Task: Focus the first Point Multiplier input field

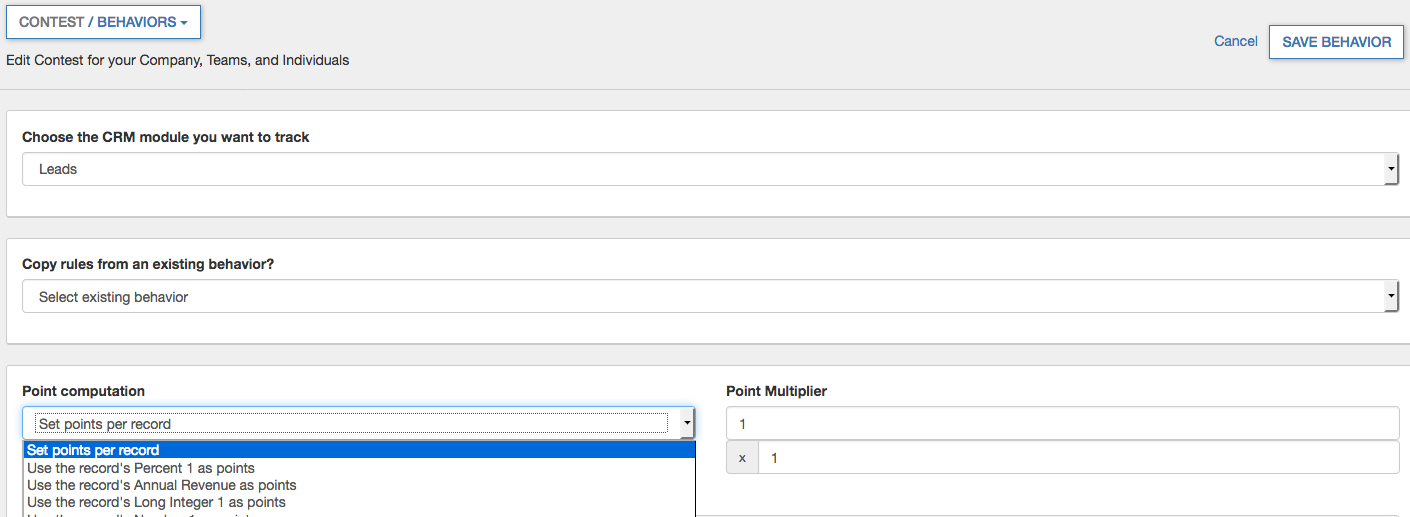Action: (1062, 424)
